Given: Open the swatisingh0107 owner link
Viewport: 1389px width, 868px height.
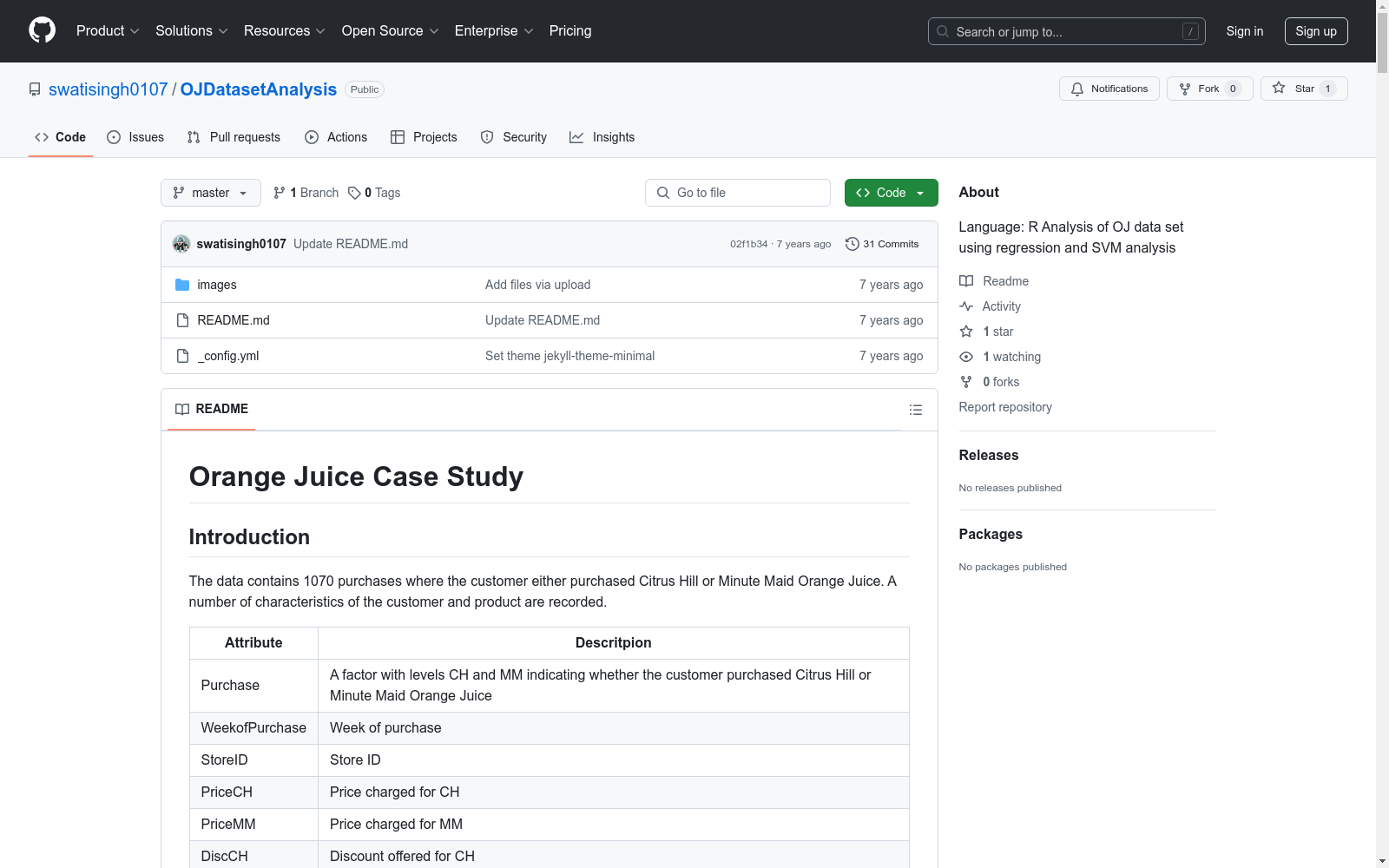Looking at the screenshot, I should coord(109,89).
